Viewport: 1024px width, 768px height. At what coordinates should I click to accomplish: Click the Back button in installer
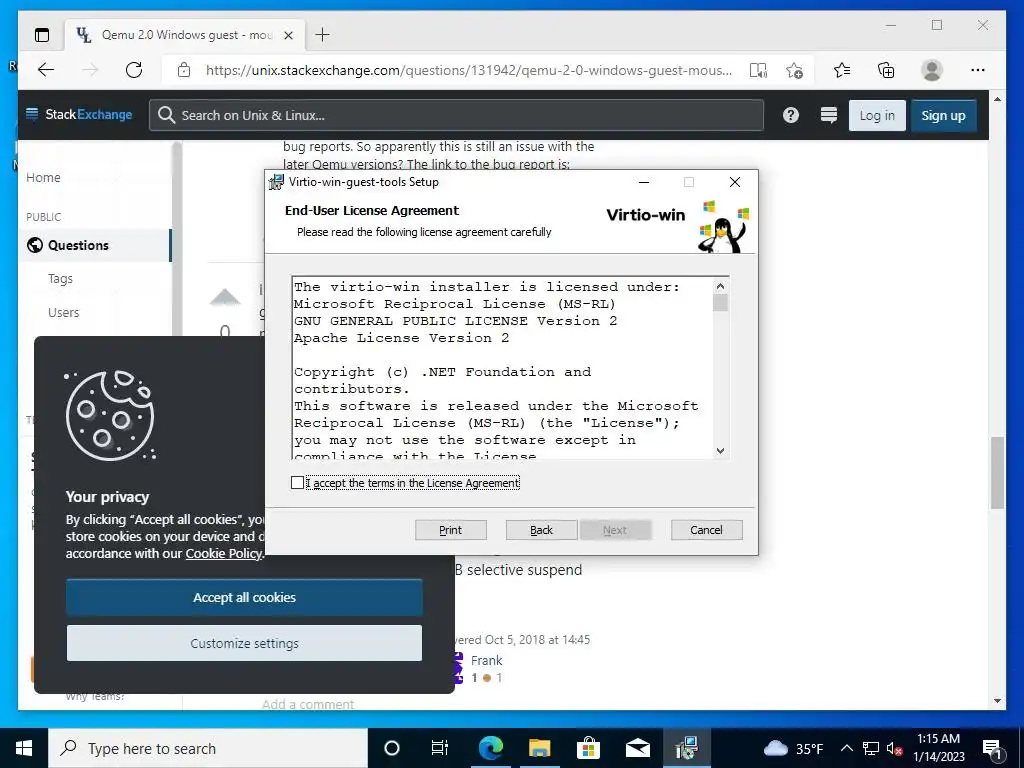pyautogui.click(x=541, y=530)
